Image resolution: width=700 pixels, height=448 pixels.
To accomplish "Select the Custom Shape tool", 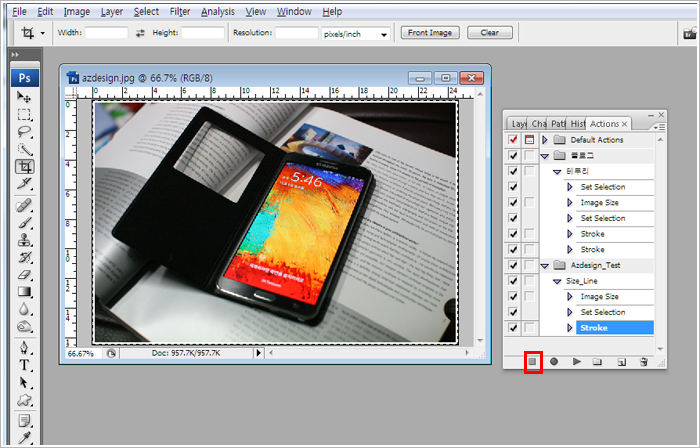I will pos(24,400).
